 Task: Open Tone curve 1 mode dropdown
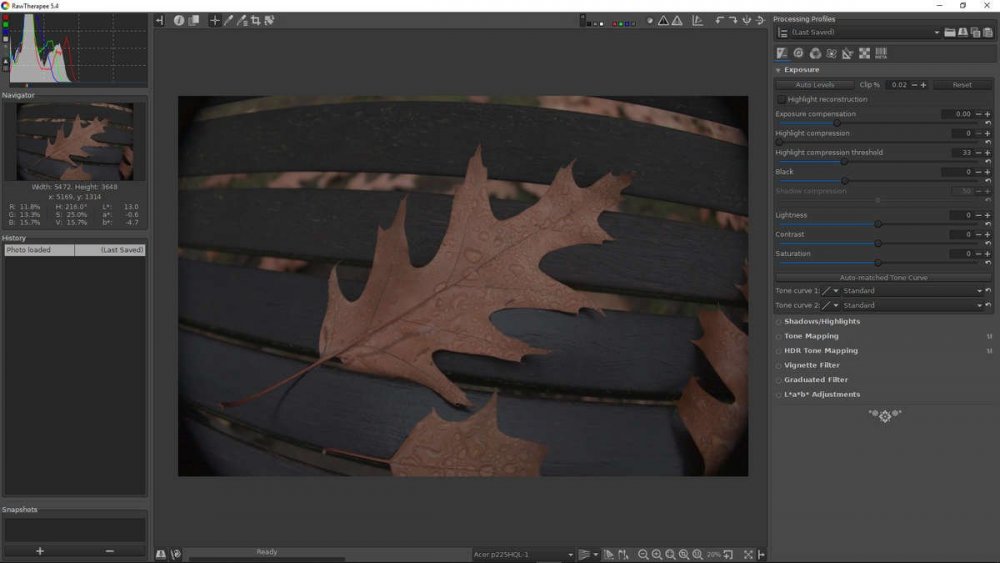coord(912,291)
